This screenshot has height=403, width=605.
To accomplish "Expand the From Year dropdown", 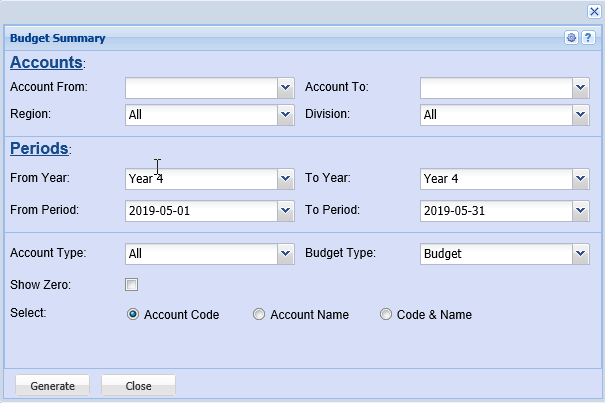I will click(x=286, y=179).
